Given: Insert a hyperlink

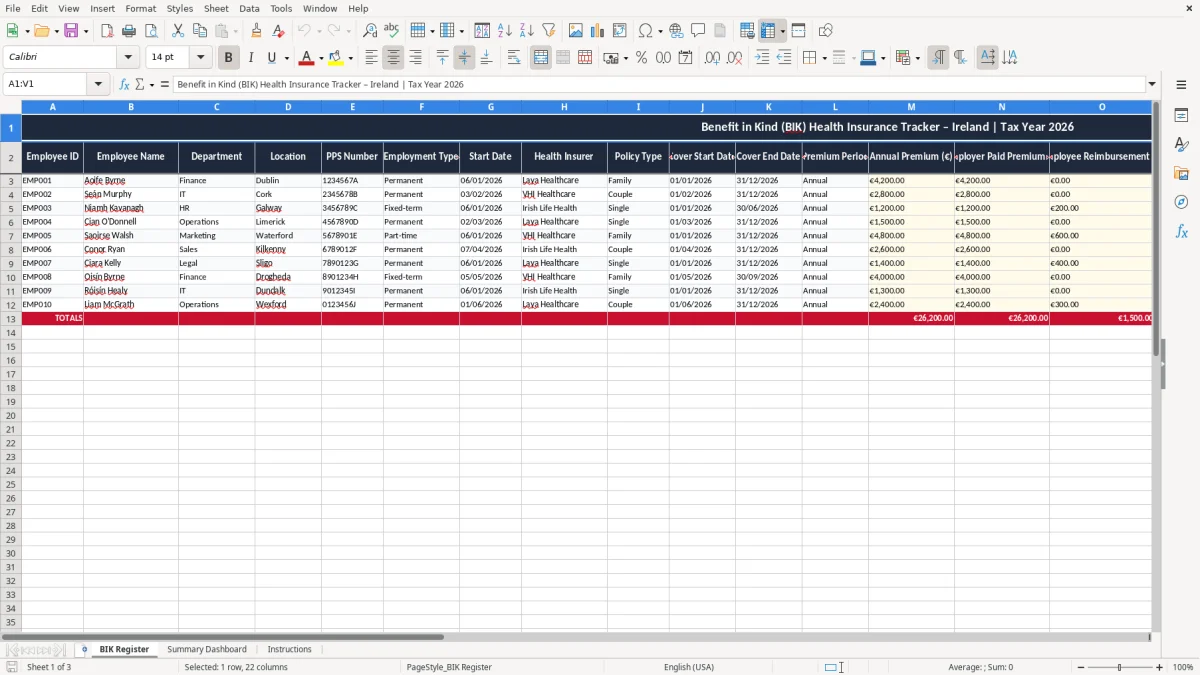Looking at the screenshot, I should tap(676, 31).
